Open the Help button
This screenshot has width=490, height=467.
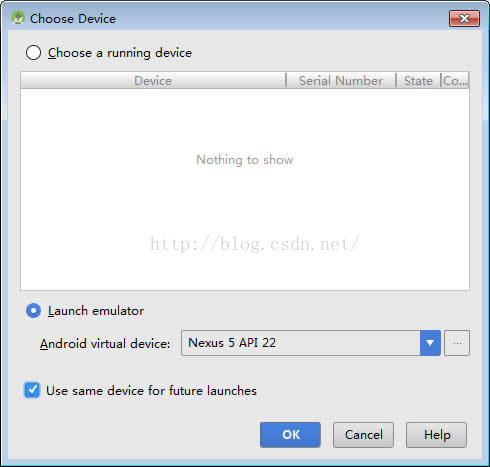[436, 435]
